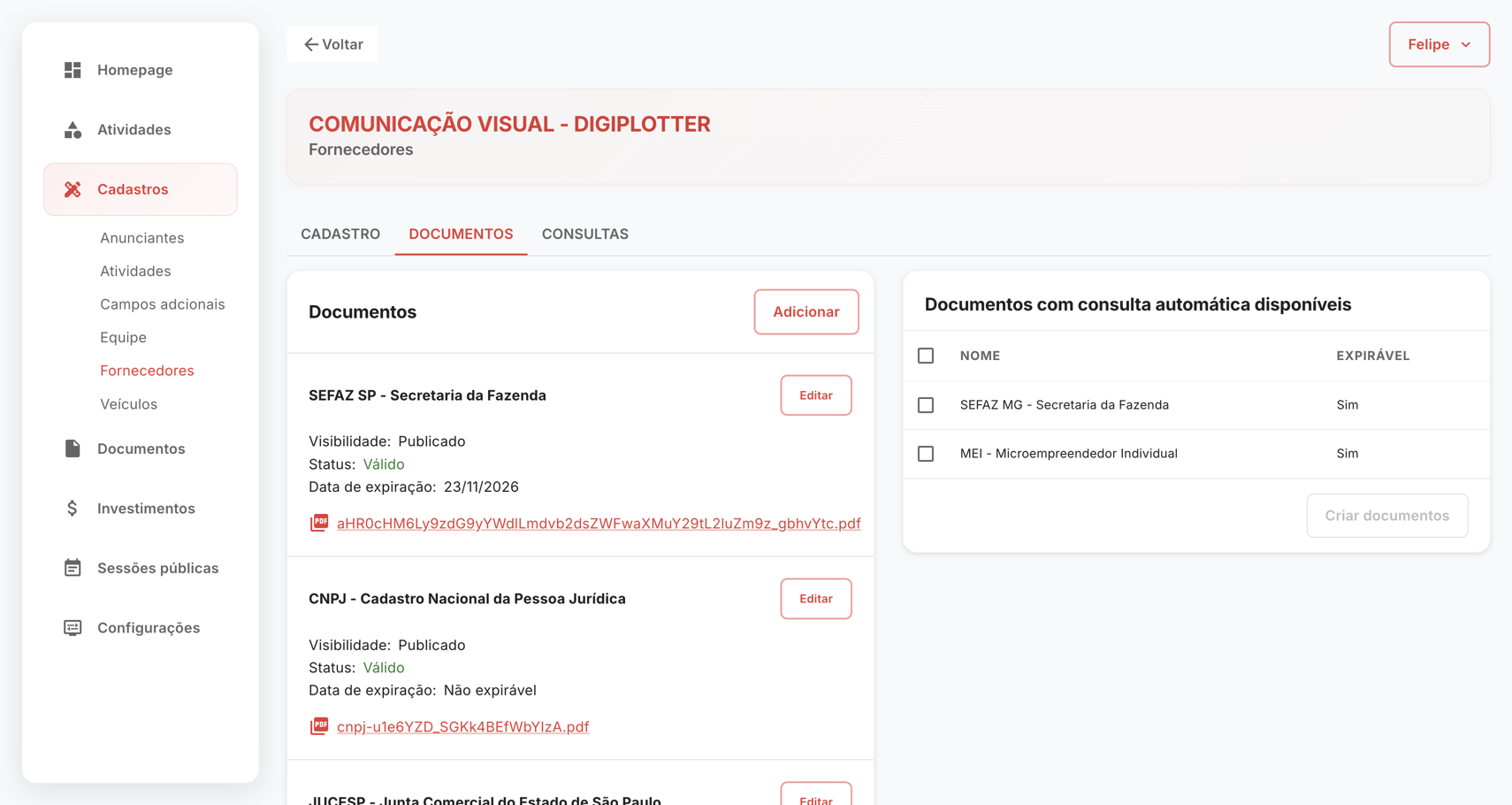
Task: Open Homepage in the sidebar
Action: pos(141,70)
